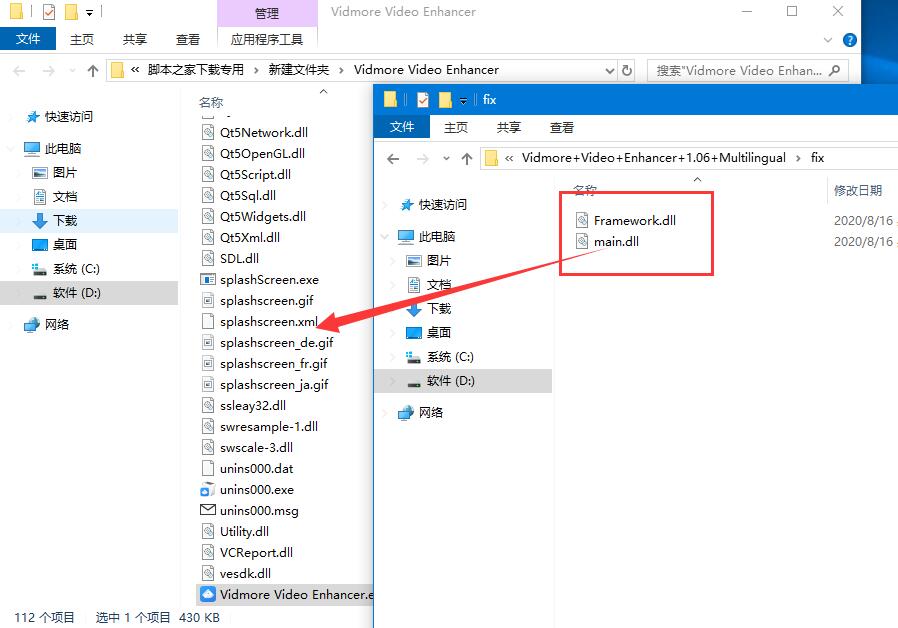This screenshot has height=628, width=898.
Task: Click 新建文件夹 in the address breadcrumb
Action: tap(299, 70)
